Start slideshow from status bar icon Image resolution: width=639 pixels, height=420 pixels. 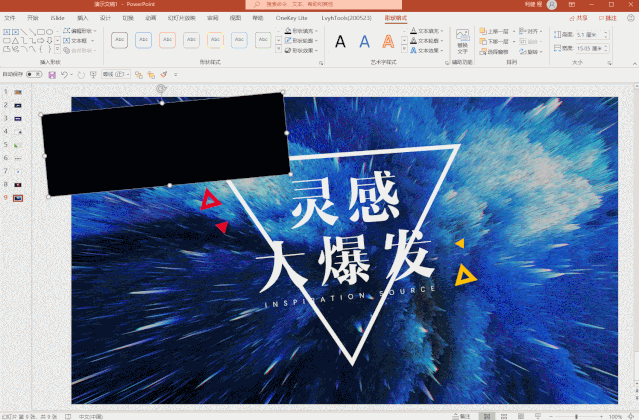(538, 416)
